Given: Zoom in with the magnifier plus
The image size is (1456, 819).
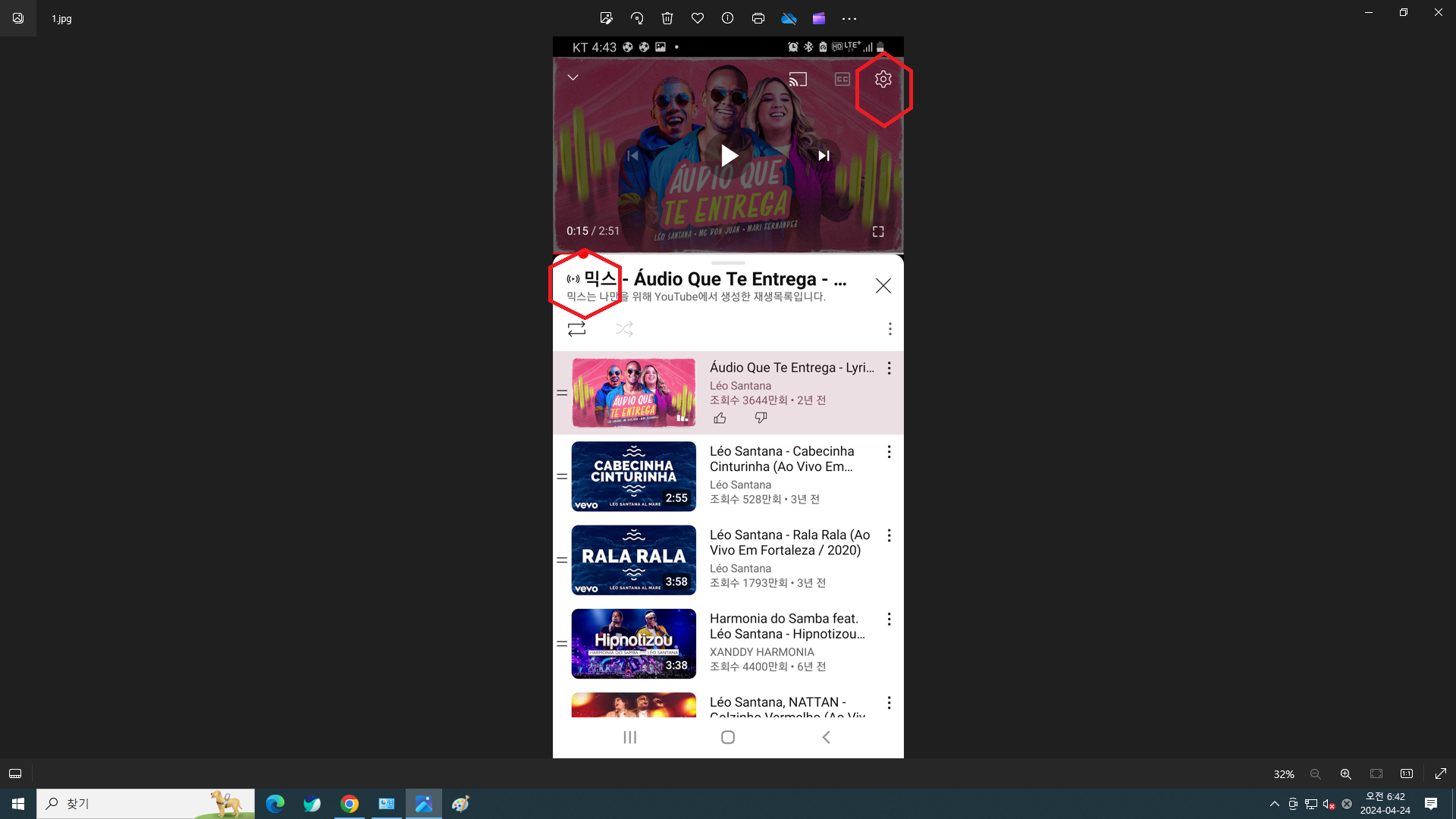Looking at the screenshot, I should [x=1346, y=774].
